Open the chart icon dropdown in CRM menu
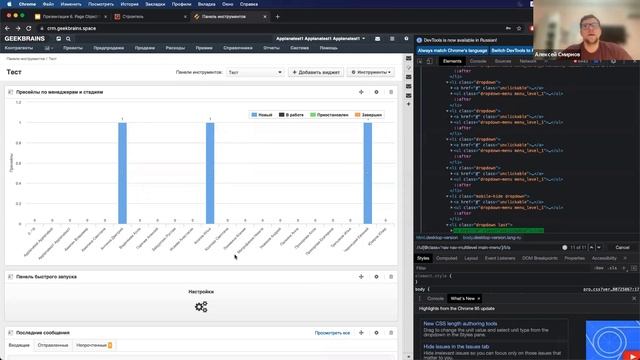Viewport: 640px width, 360px height. (x=49, y=48)
